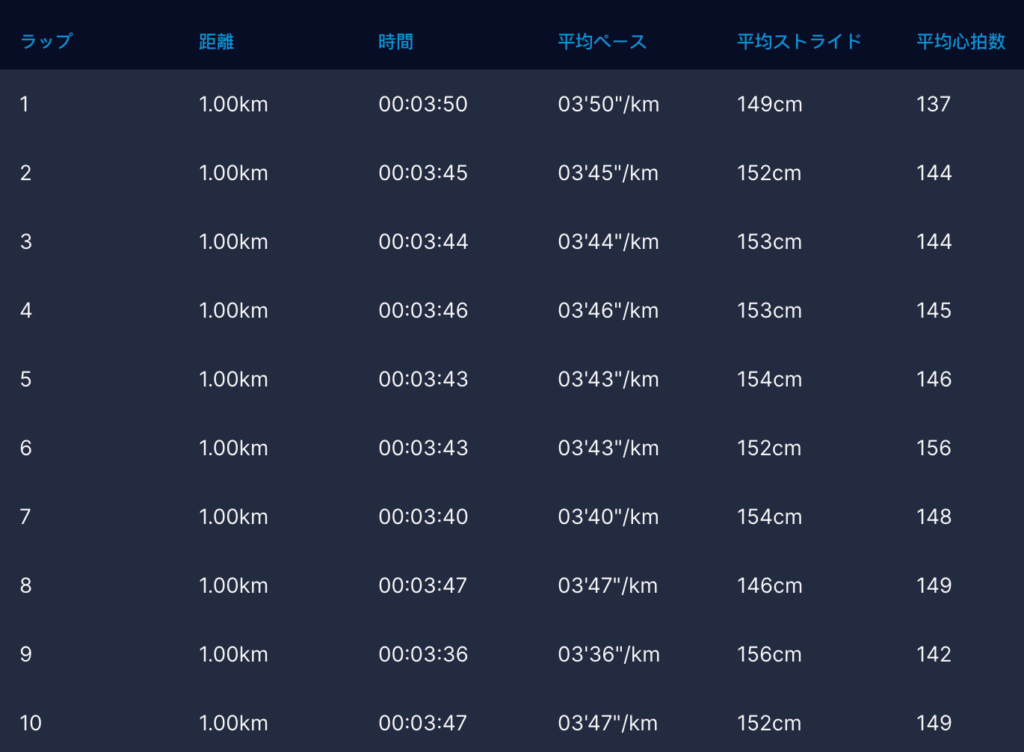The height and width of the screenshot is (752, 1024).
Task: Click the 時間 column header
Action: click(x=396, y=42)
